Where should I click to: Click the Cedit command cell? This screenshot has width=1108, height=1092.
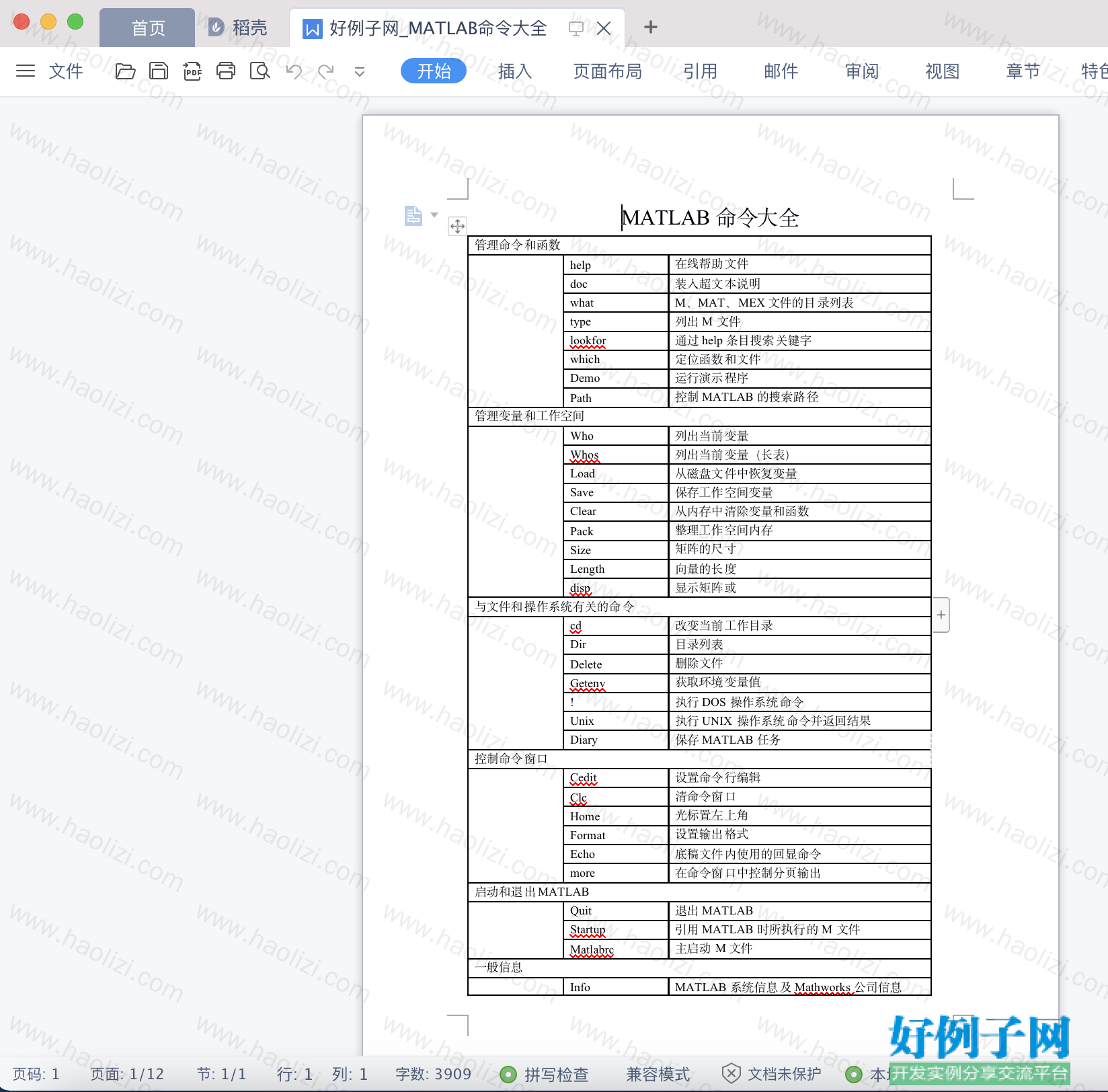pos(616,777)
